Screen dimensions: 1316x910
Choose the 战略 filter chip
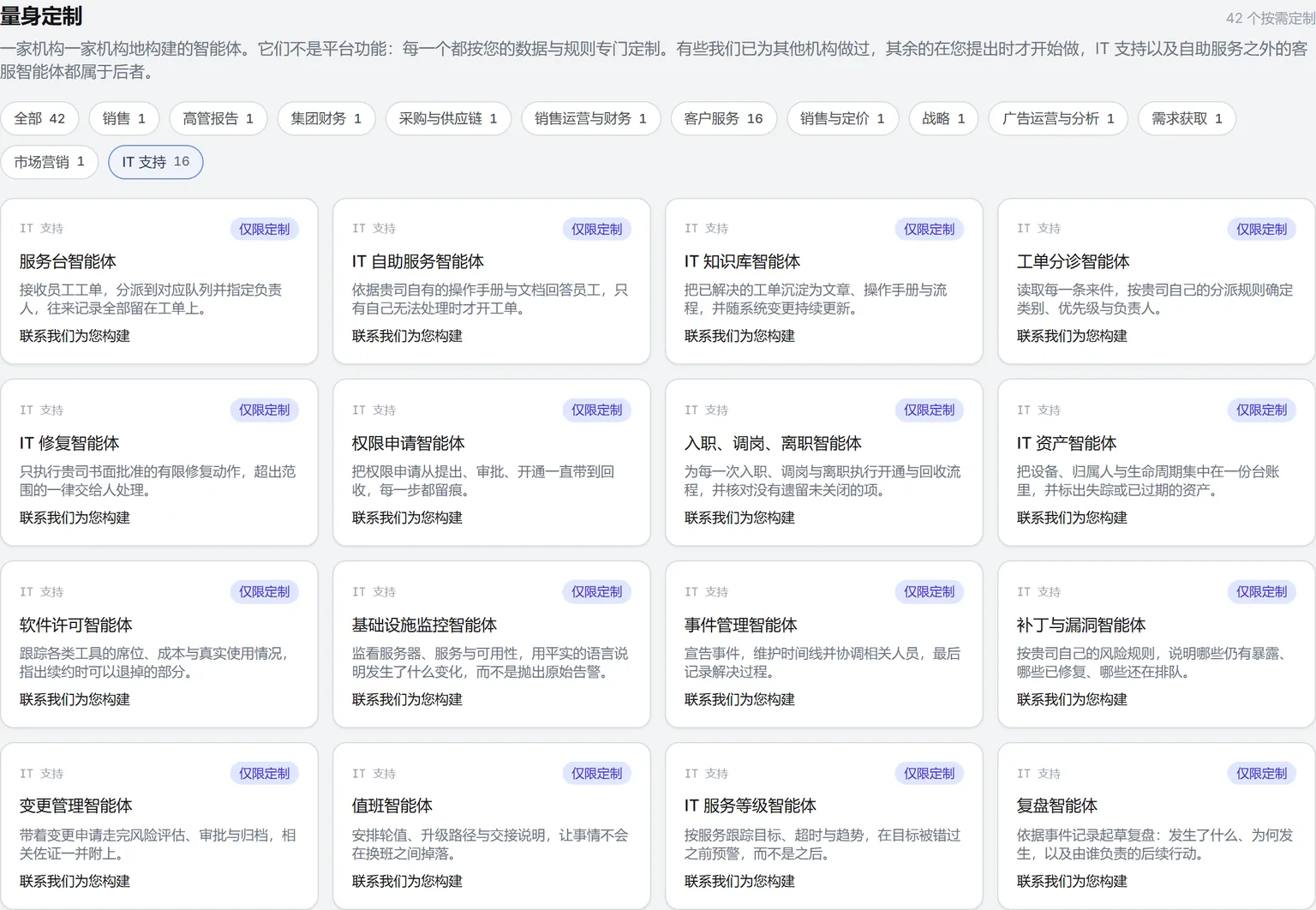click(x=944, y=118)
